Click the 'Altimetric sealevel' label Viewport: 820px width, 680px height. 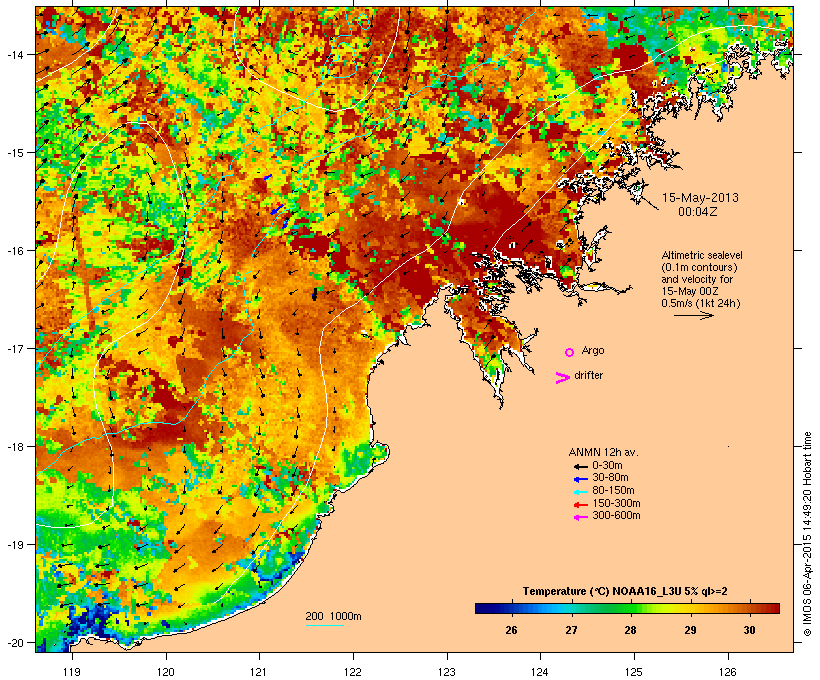(702, 255)
